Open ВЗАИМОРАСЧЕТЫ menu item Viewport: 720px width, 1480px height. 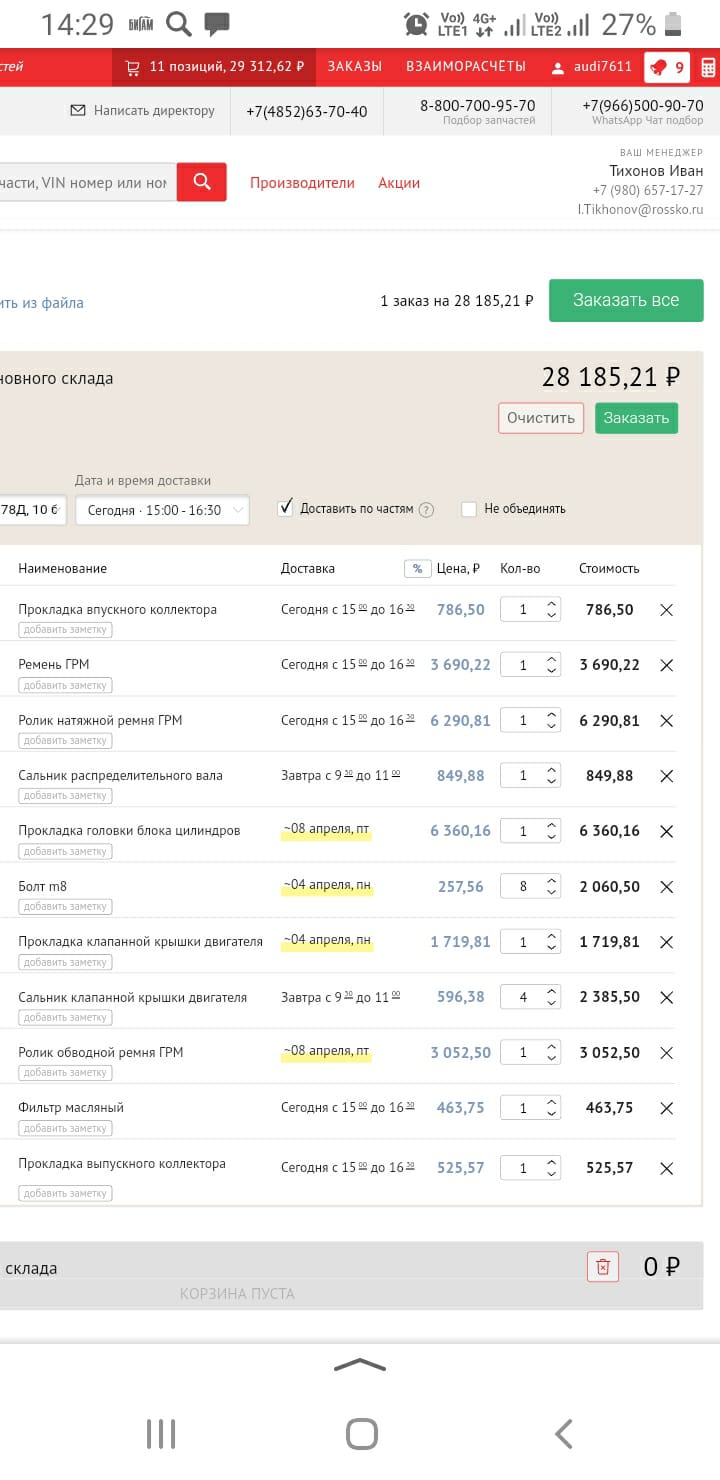point(466,67)
